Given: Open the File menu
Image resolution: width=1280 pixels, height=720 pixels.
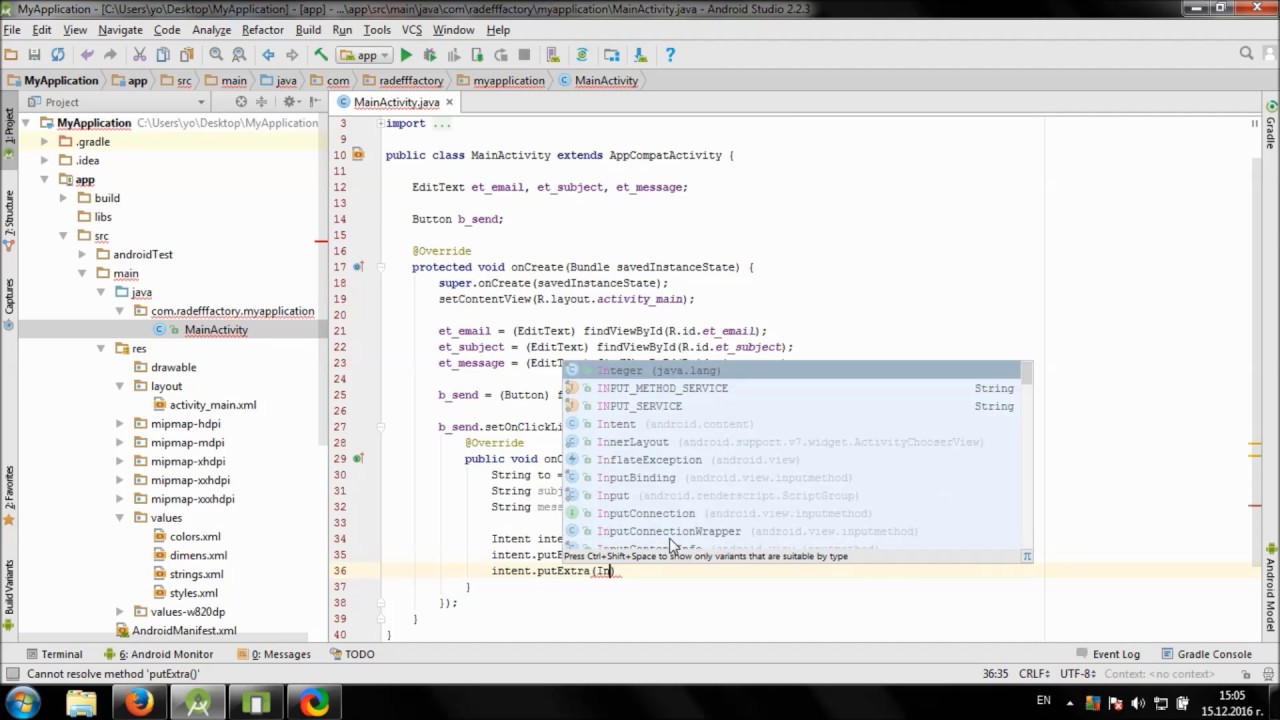Looking at the screenshot, I should pos(12,30).
